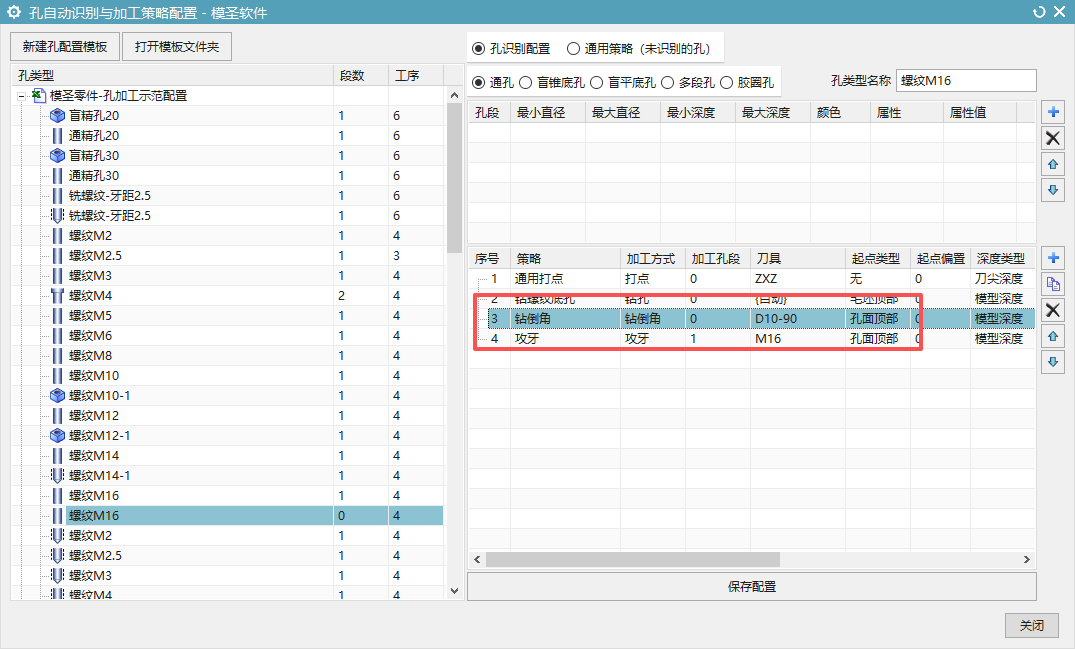Click the 工序 column header

[415, 75]
